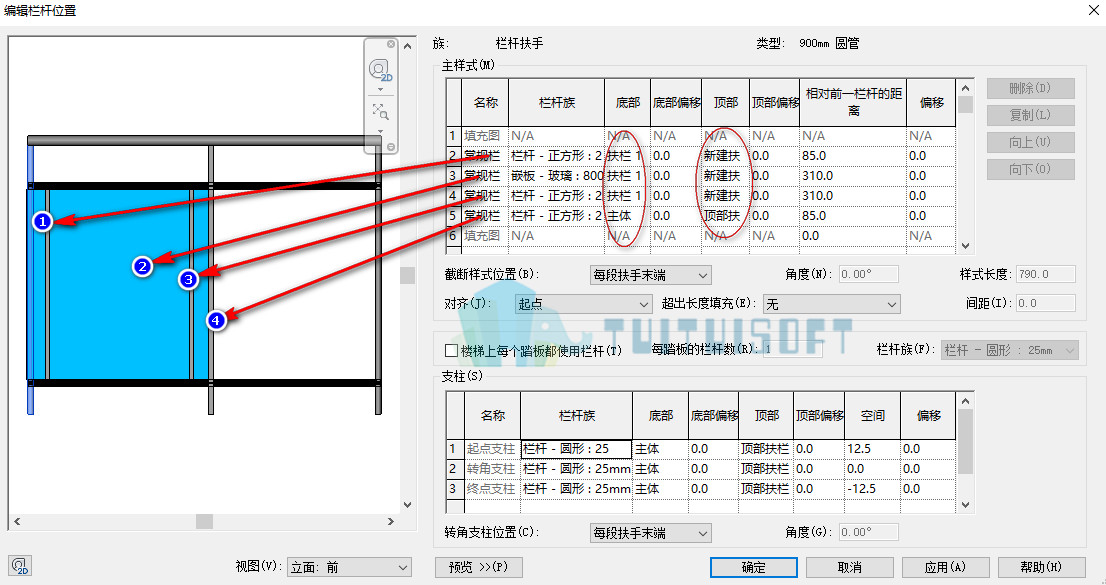1106x585 pixels.
Task: Click the 预览 >>(P) button
Action: 479,567
